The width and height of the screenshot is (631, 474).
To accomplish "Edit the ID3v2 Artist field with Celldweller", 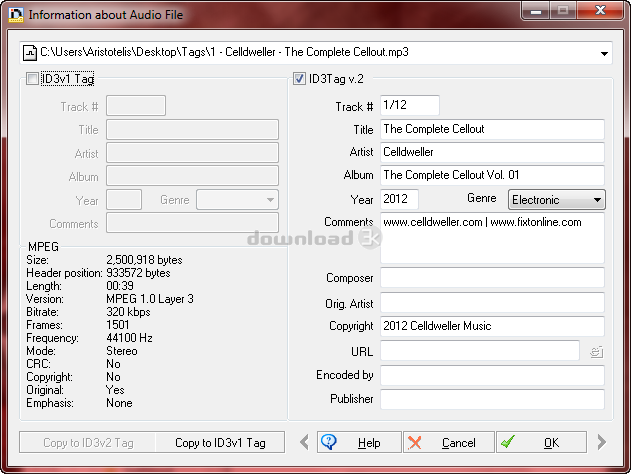I will [x=492, y=152].
